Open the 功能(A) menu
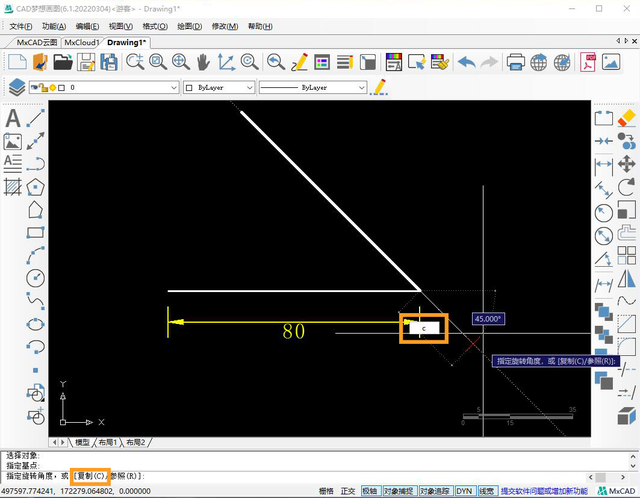The height and width of the screenshot is (498, 640). click(54, 27)
